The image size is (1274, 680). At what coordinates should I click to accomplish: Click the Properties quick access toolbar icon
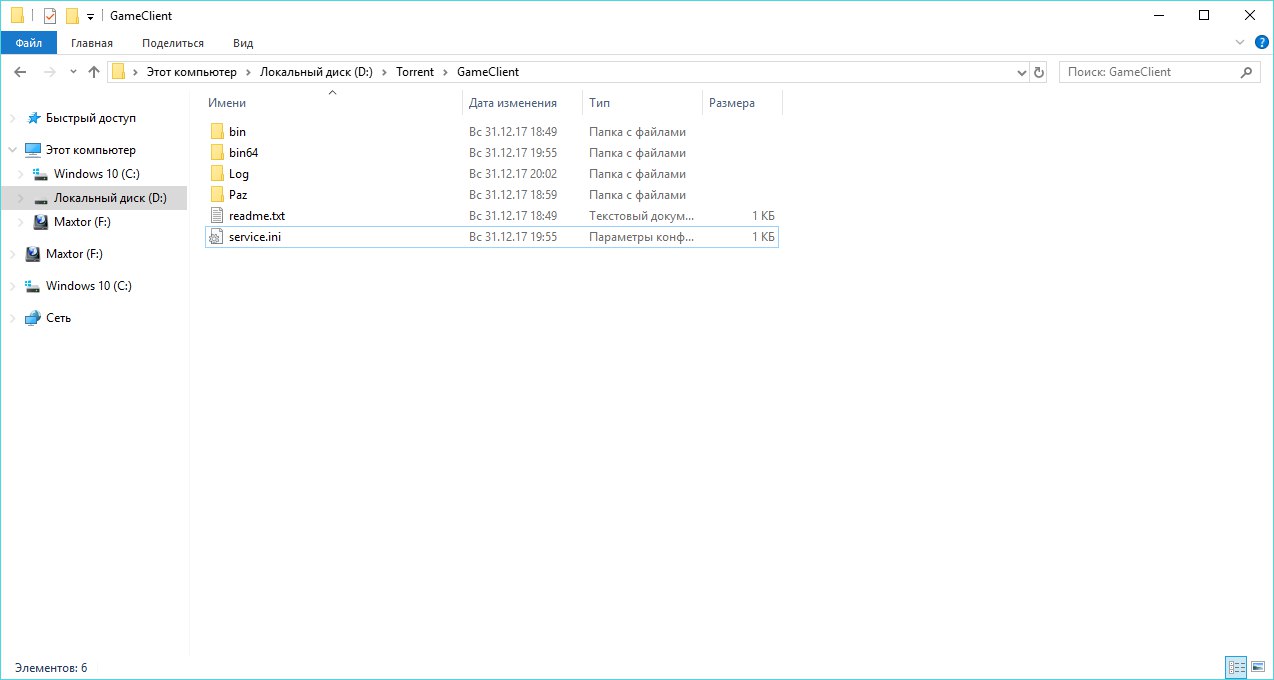pos(50,16)
